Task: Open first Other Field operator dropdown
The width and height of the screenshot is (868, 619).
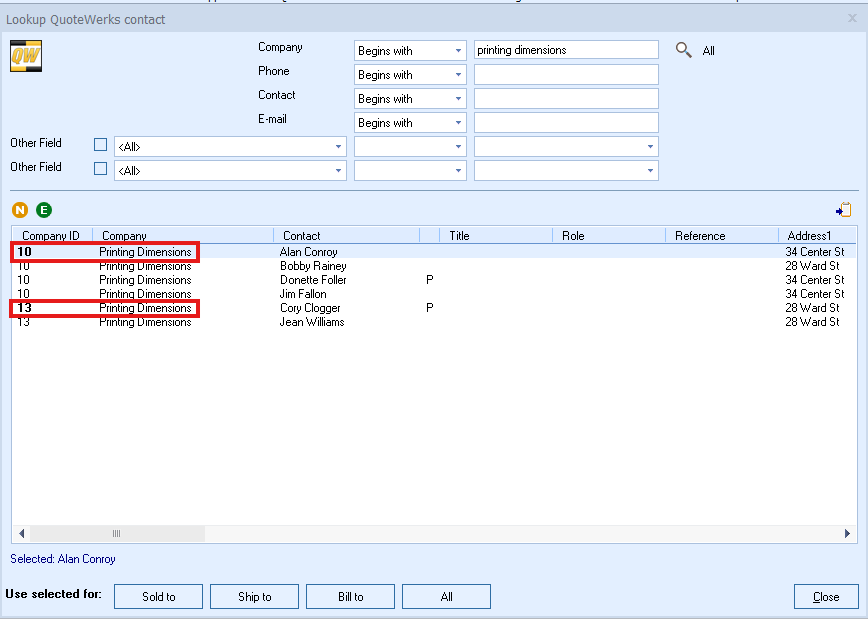Action: pyautogui.click(x=410, y=147)
